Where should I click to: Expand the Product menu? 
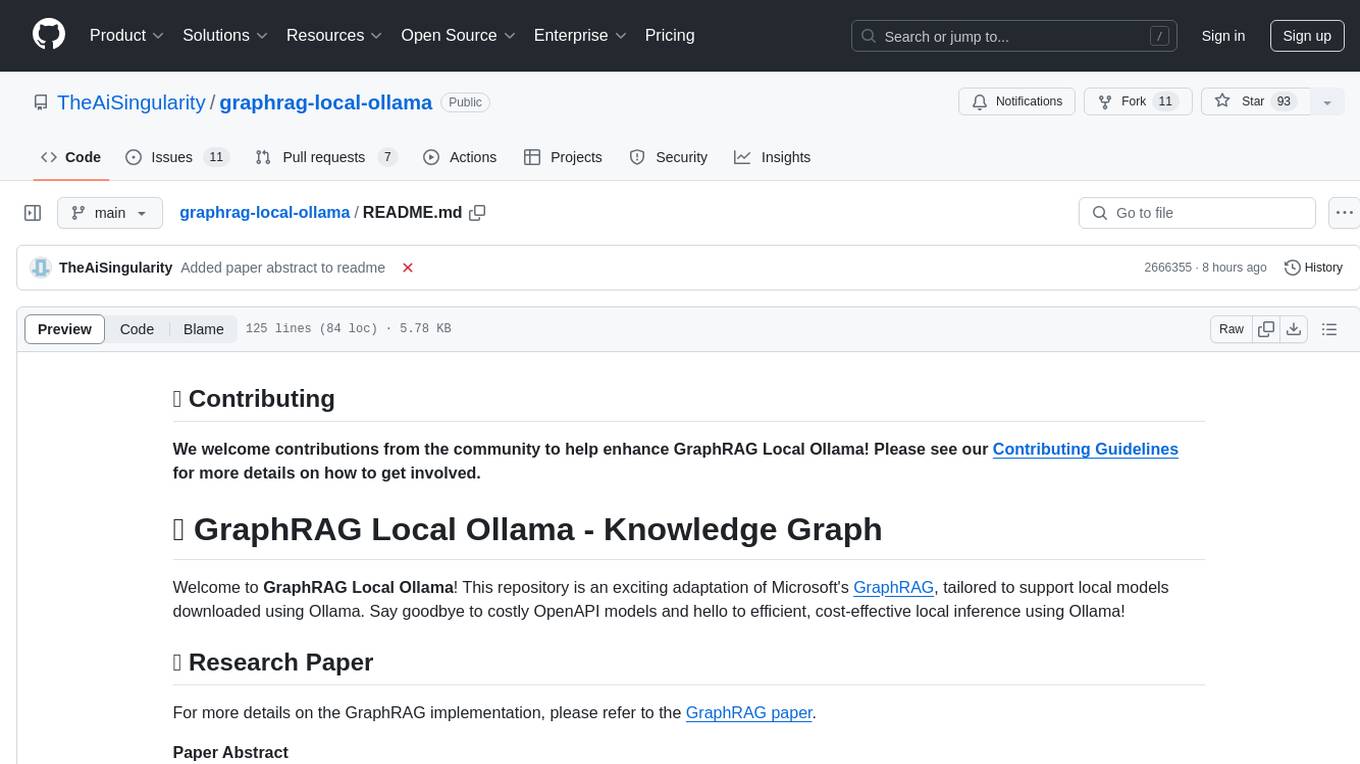click(x=127, y=35)
